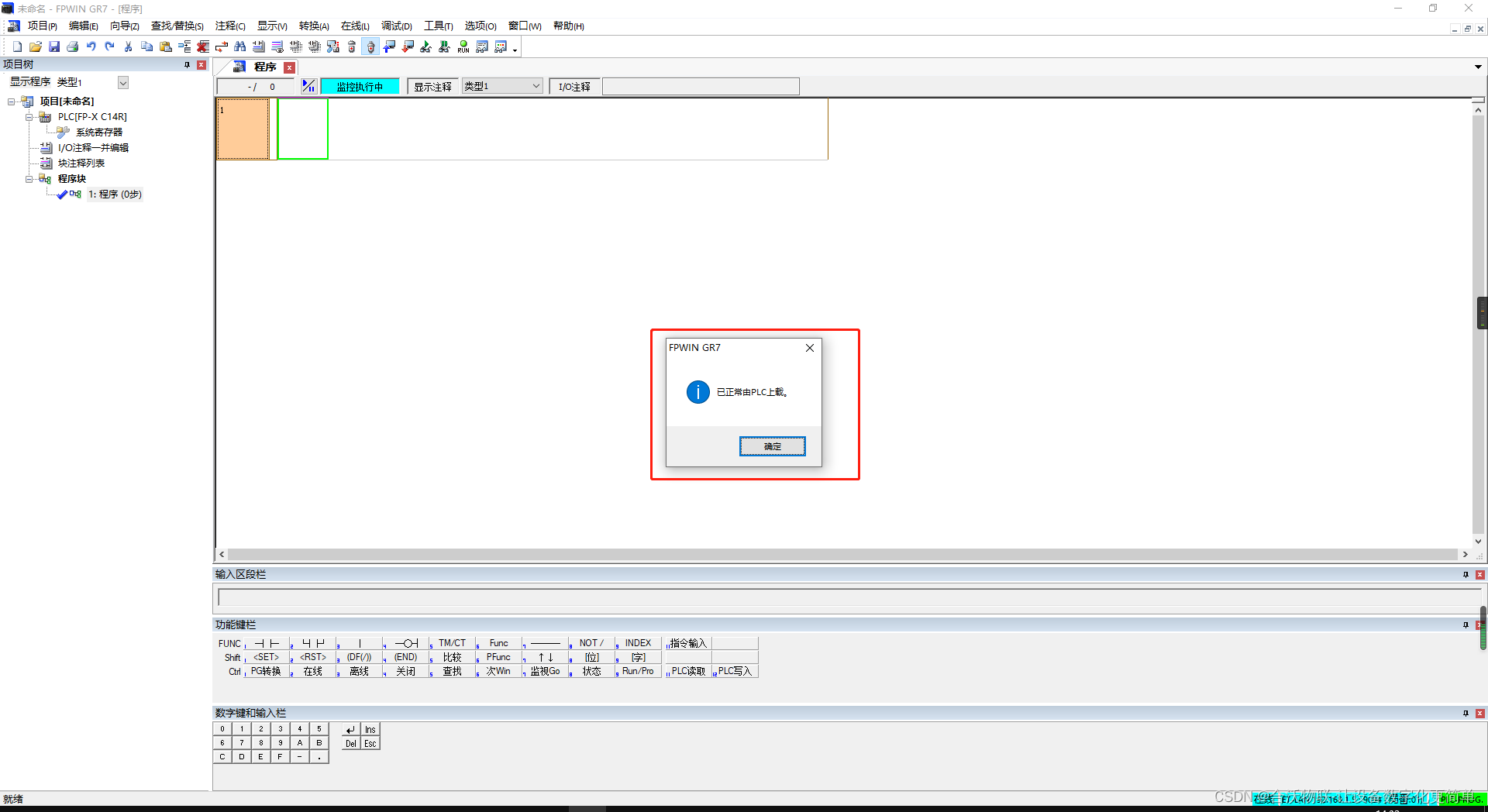Open the 工具(T) menu

click(x=439, y=26)
